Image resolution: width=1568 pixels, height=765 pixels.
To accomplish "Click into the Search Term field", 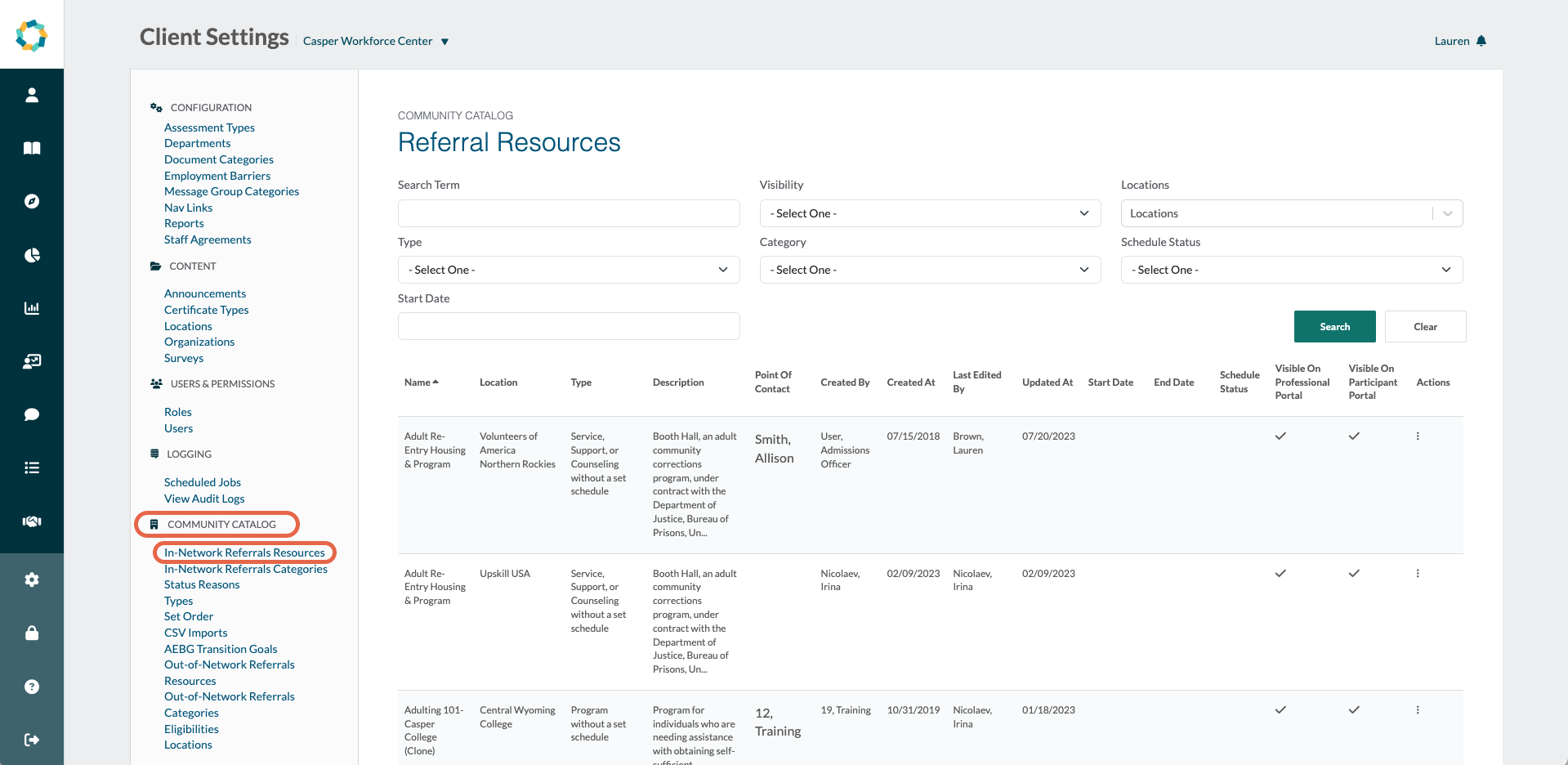I will [x=568, y=213].
